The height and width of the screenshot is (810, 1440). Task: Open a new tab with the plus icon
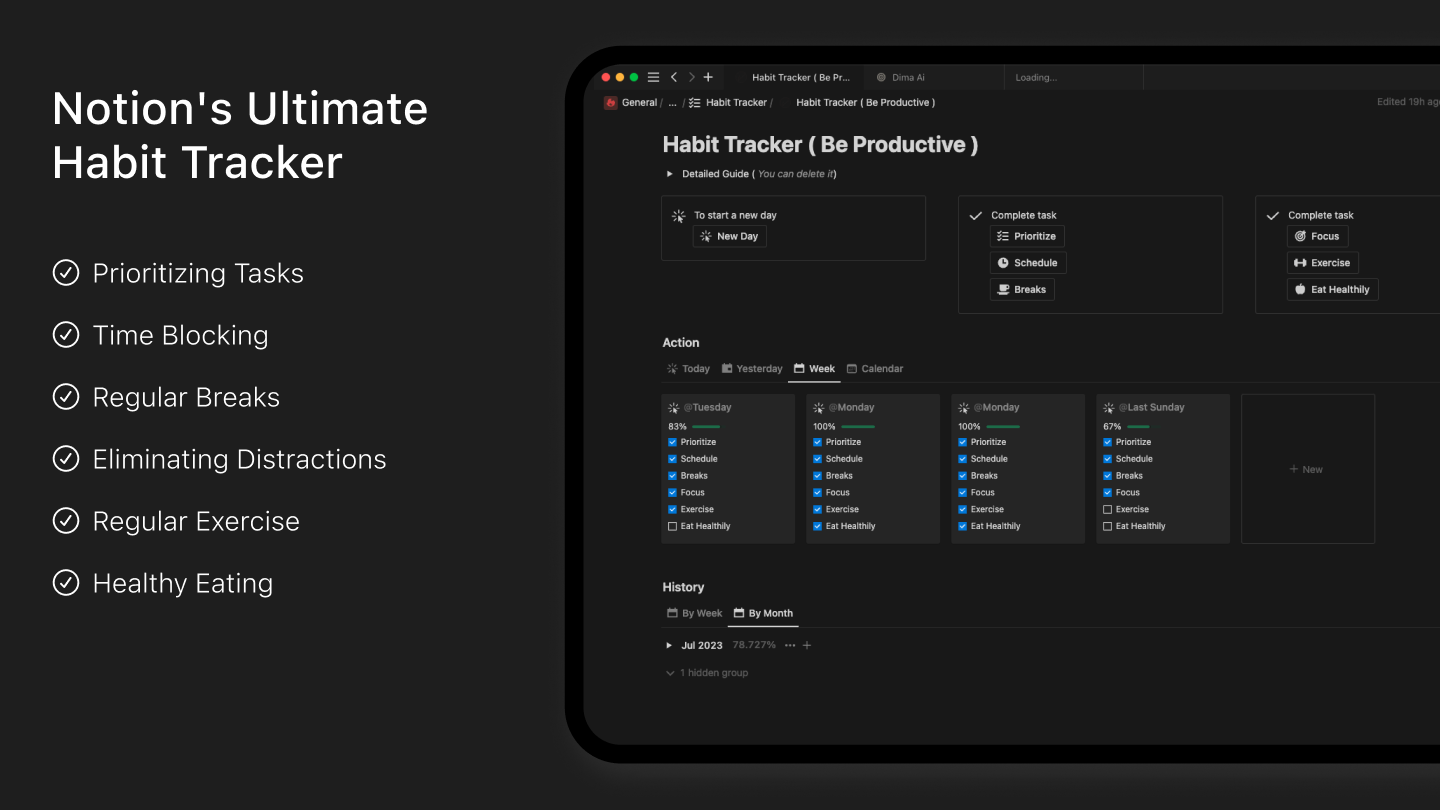(708, 77)
